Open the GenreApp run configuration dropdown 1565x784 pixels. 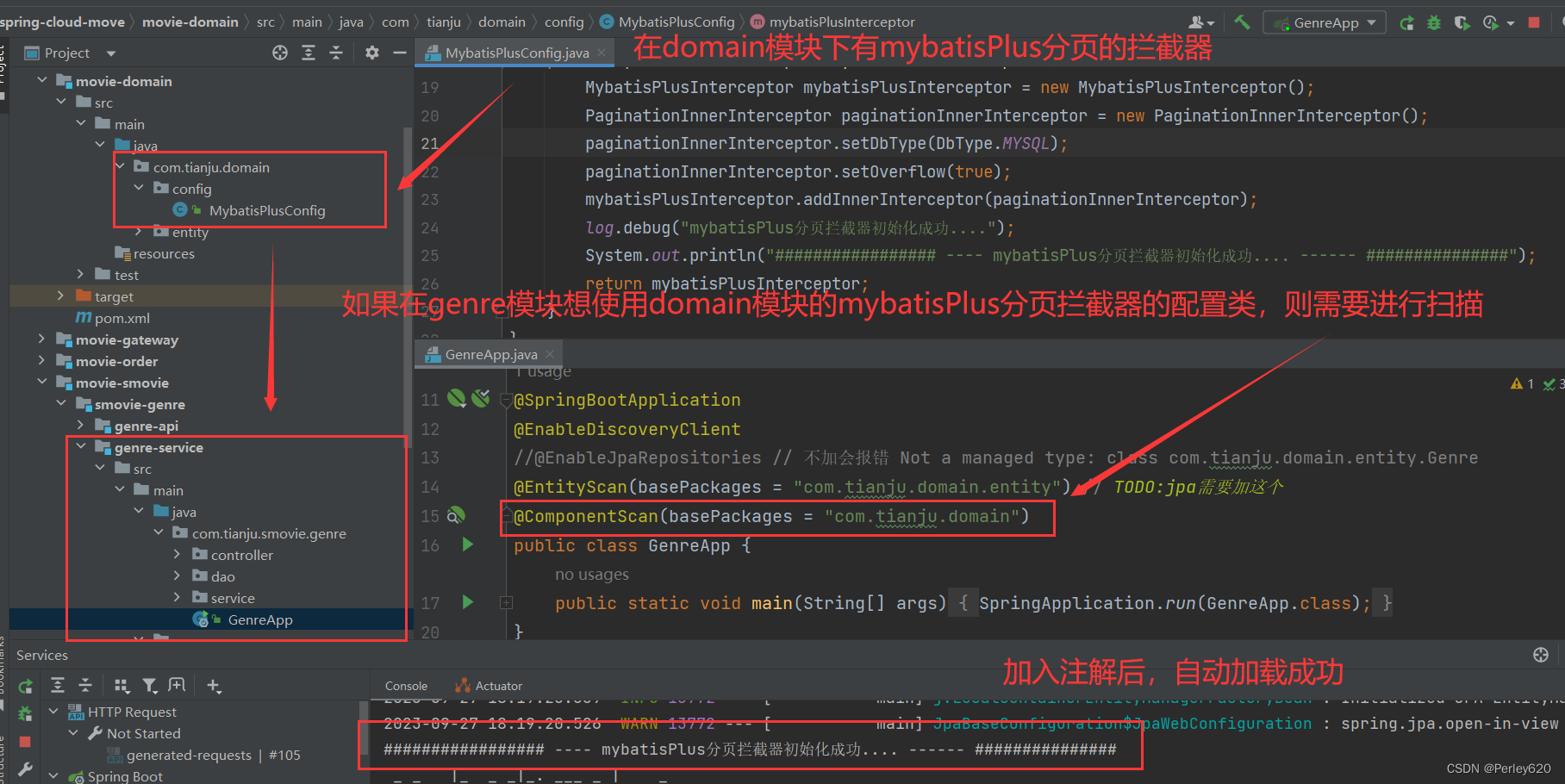coord(1325,22)
